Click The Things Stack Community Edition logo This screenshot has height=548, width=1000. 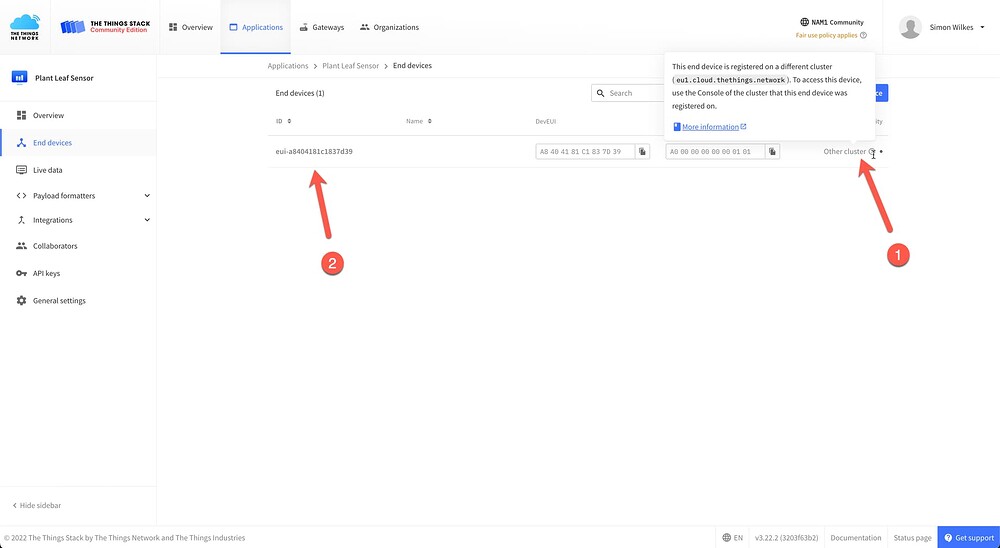click(x=105, y=27)
